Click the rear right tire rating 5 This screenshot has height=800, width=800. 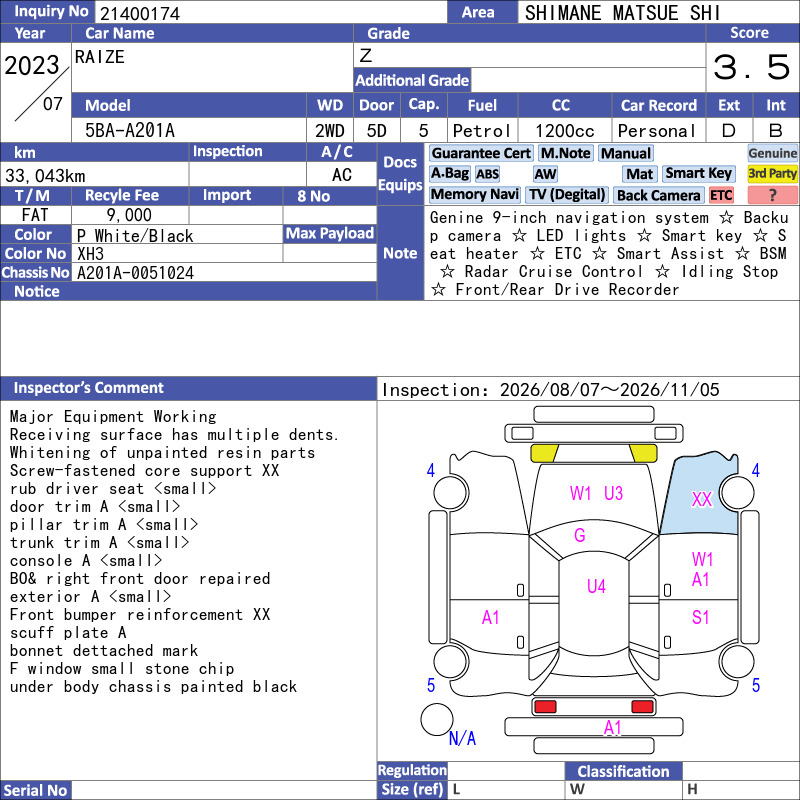[756, 685]
